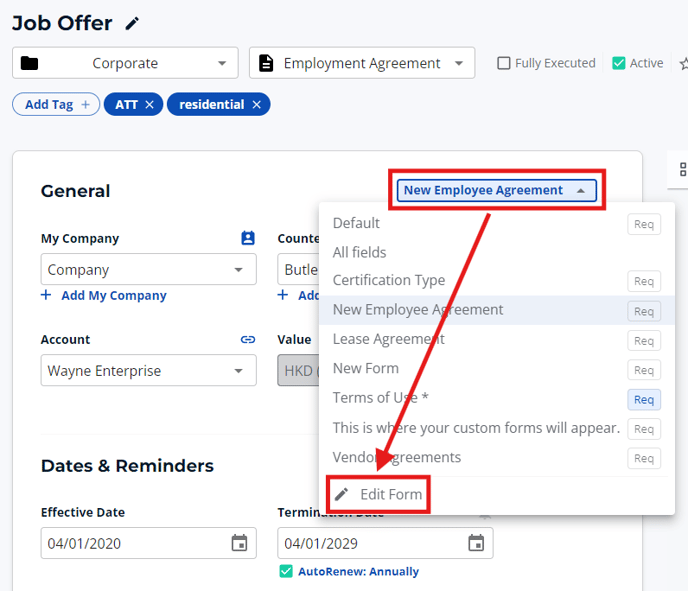This screenshot has width=688, height=591.
Task: Toggle the Fully Executed checkbox
Action: [x=504, y=63]
